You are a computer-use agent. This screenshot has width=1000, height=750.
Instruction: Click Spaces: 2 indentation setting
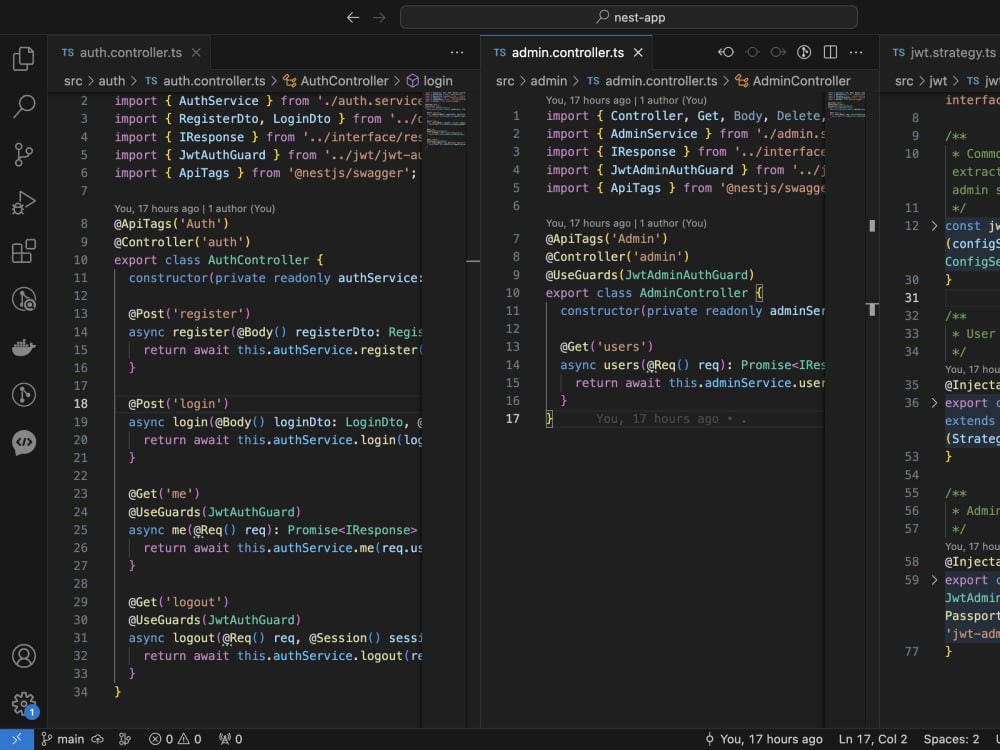[x=951, y=739]
